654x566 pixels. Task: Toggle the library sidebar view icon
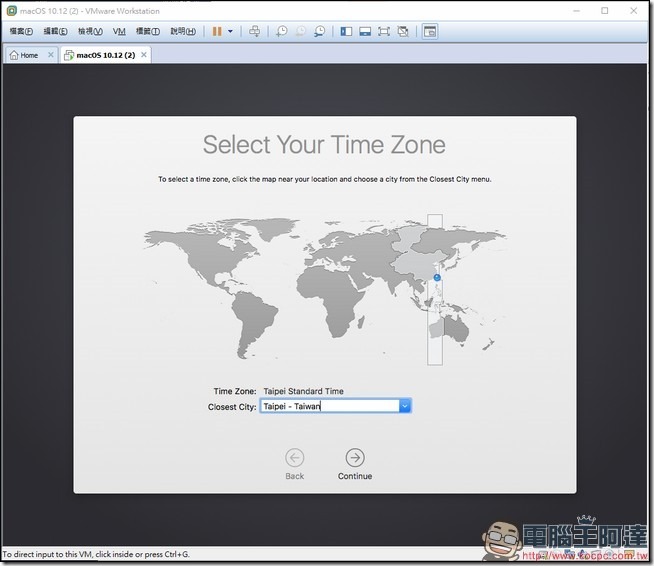point(346,31)
